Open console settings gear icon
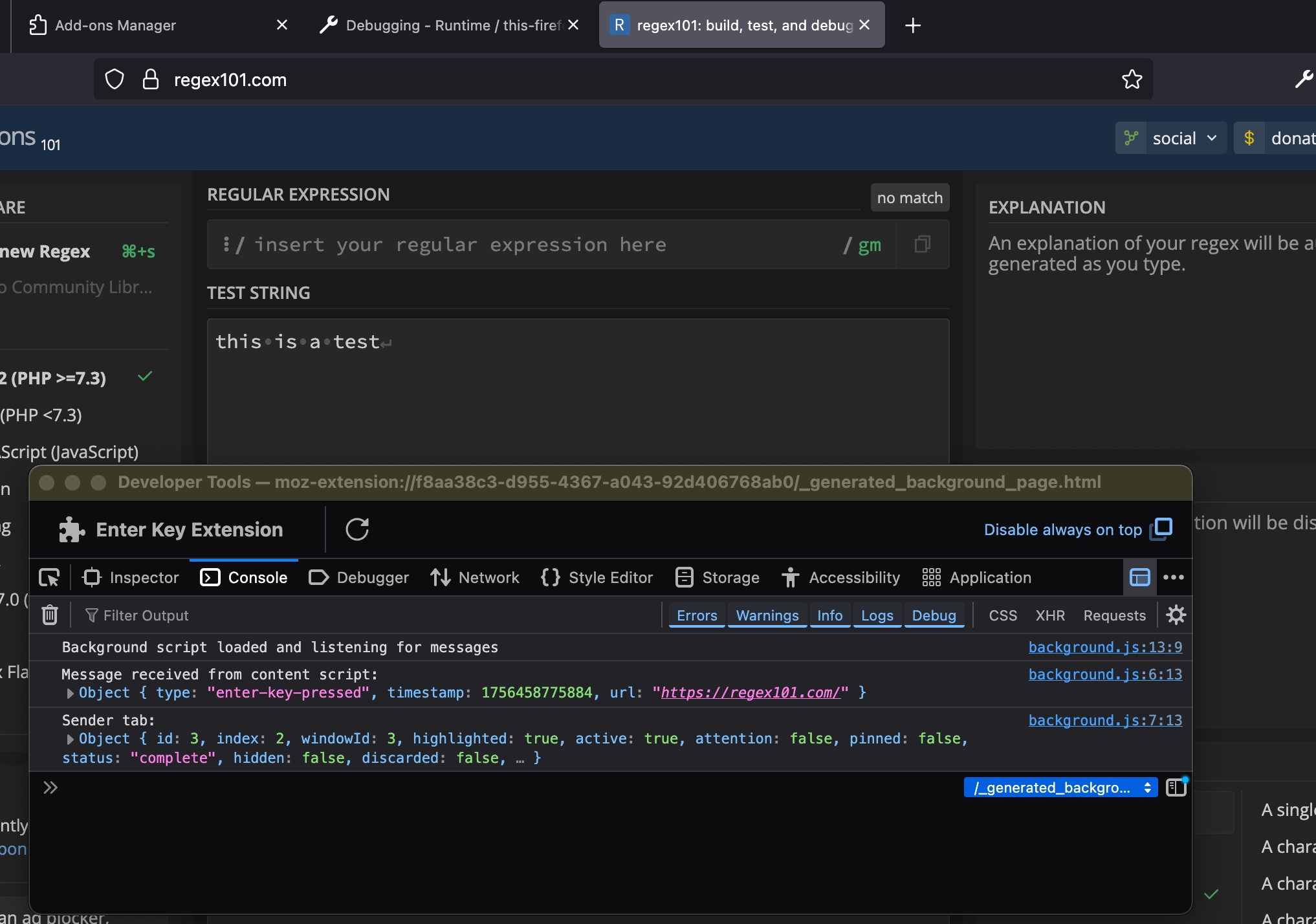 [x=1176, y=615]
